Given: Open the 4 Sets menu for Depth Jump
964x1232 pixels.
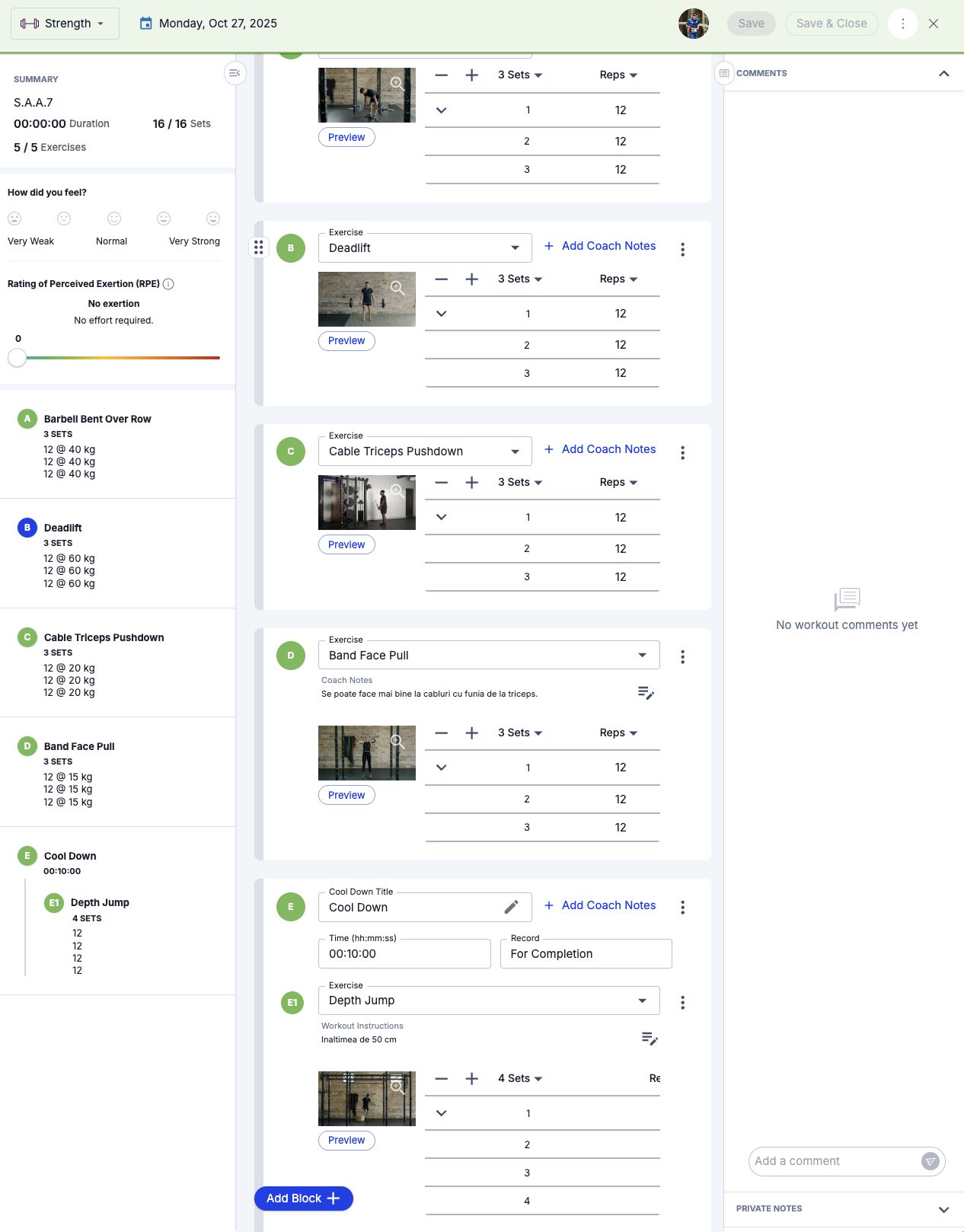Looking at the screenshot, I should pyautogui.click(x=520, y=1078).
